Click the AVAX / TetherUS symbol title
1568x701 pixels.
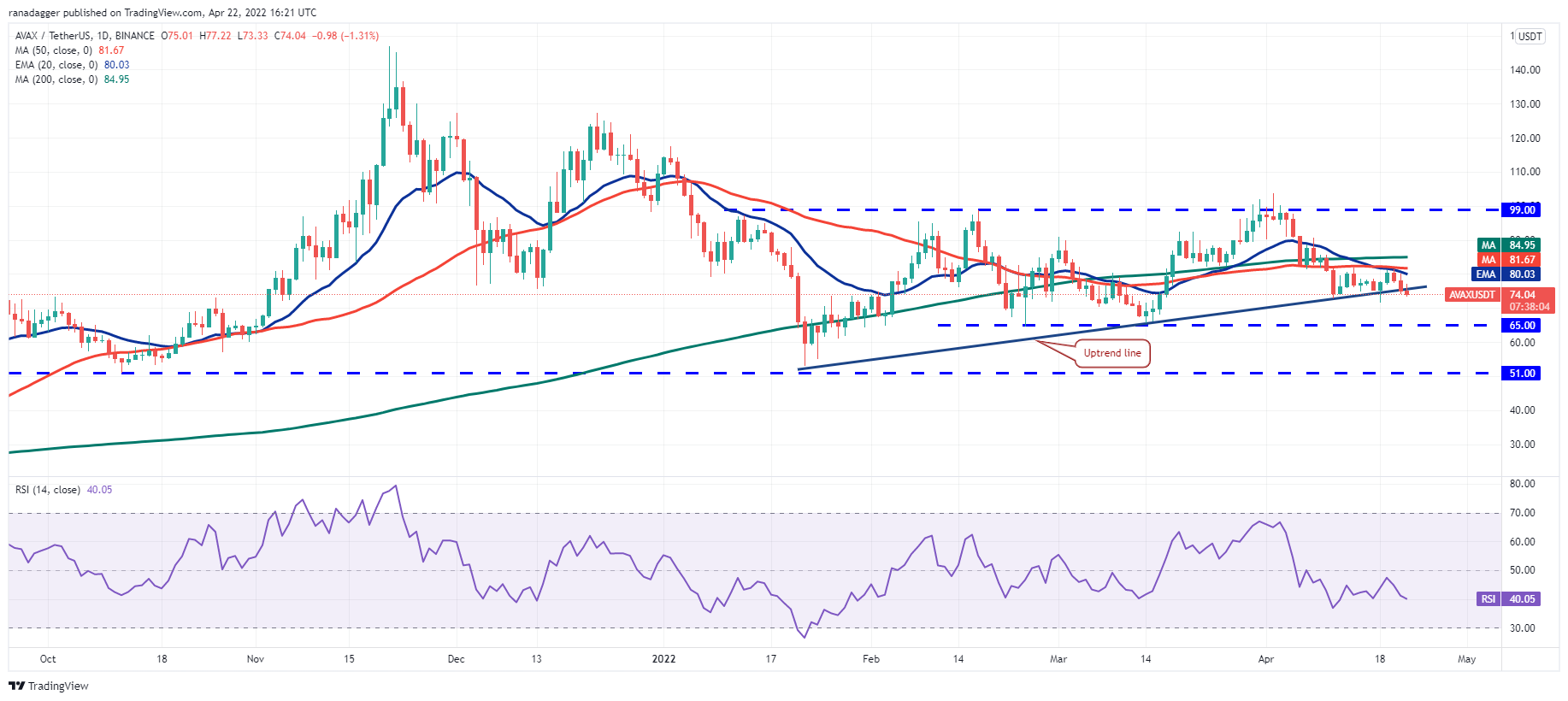pos(52,36)
